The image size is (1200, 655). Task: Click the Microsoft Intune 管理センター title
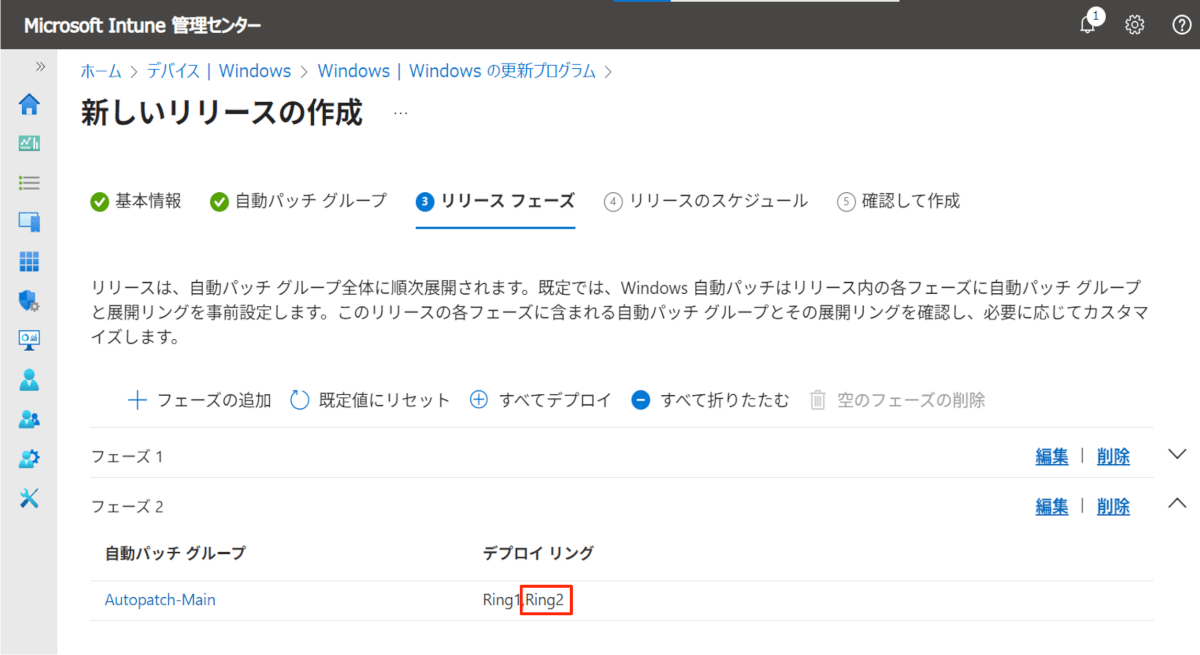tap(142, 25)
